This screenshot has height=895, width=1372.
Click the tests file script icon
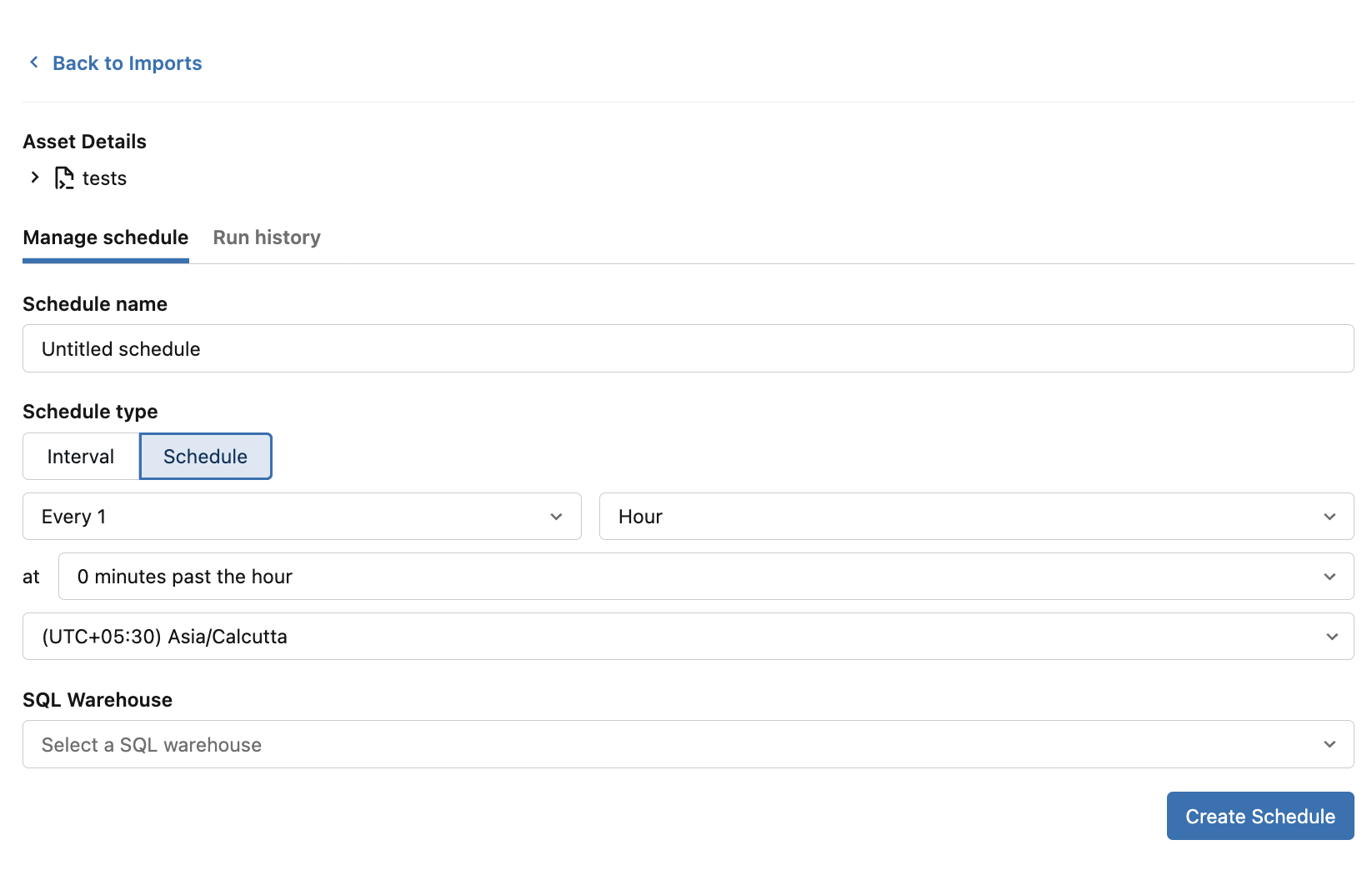click(64, 177)
